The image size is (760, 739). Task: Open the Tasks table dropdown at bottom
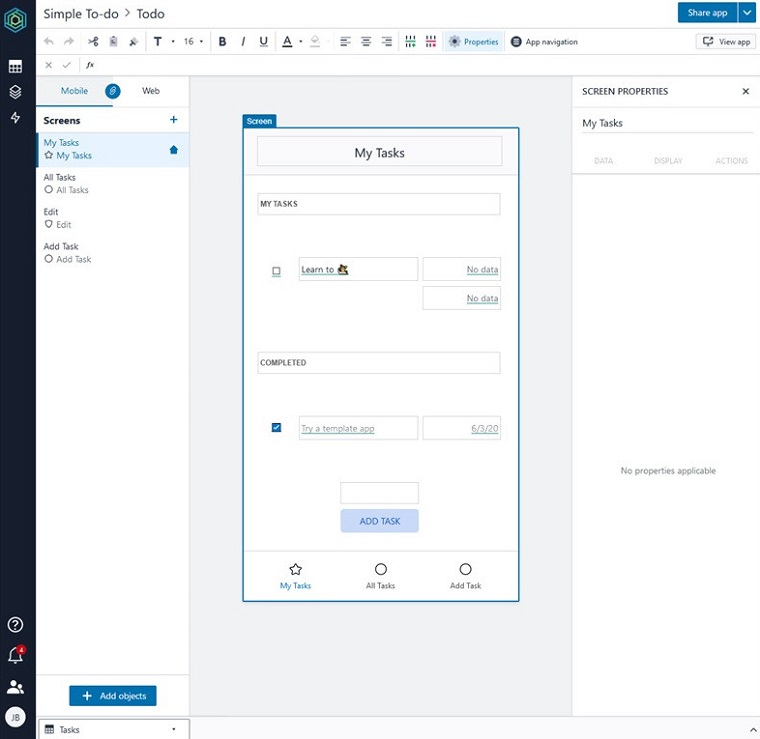114,729
